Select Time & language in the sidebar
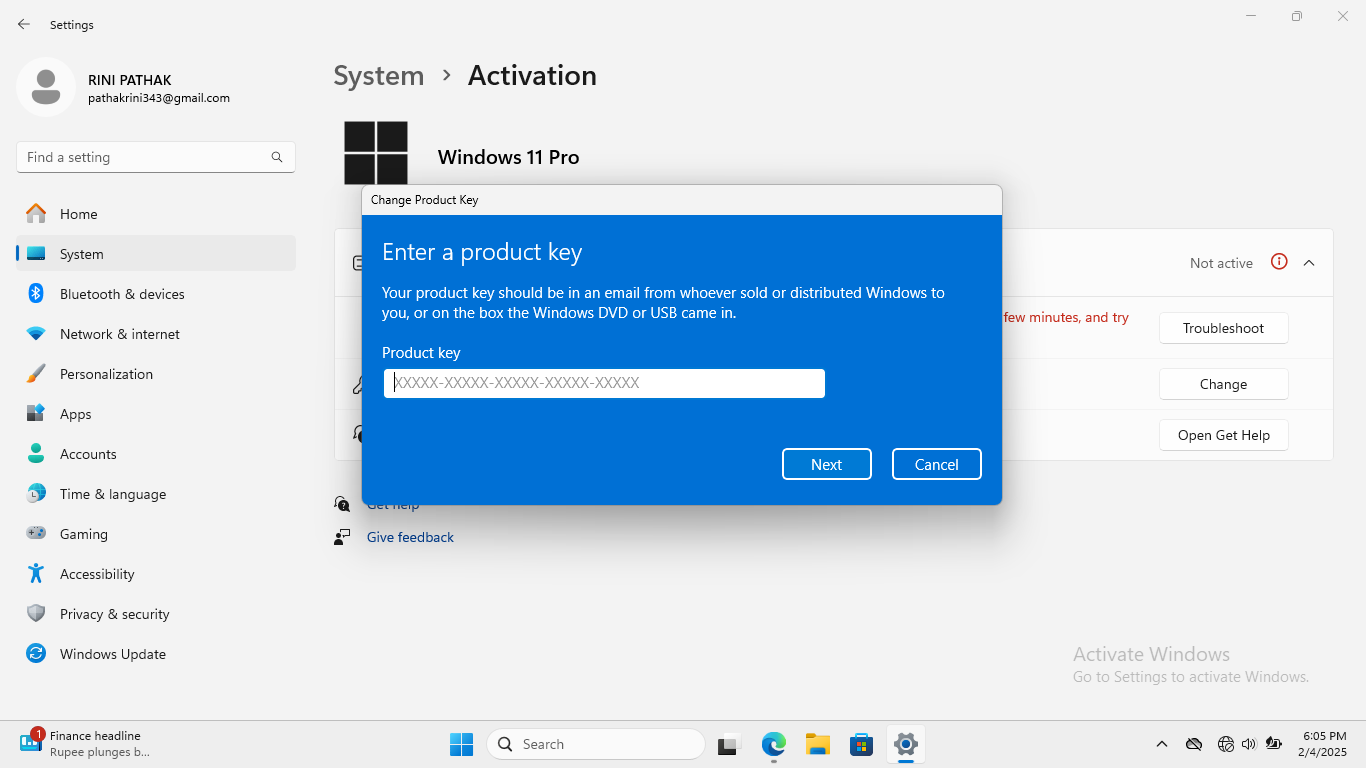This screenshot has height=768, width=1366. (156, 494)
